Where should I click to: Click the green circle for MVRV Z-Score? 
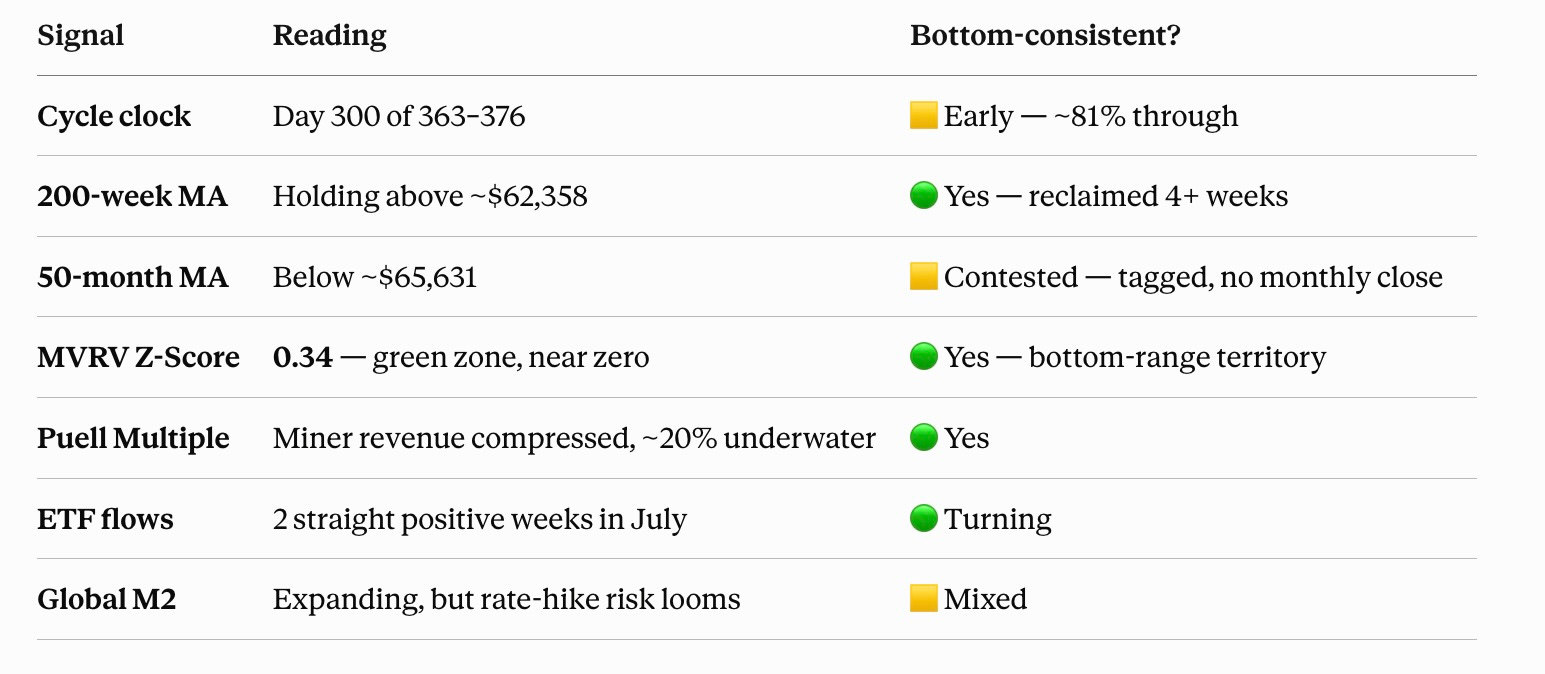tap(923, 357)
